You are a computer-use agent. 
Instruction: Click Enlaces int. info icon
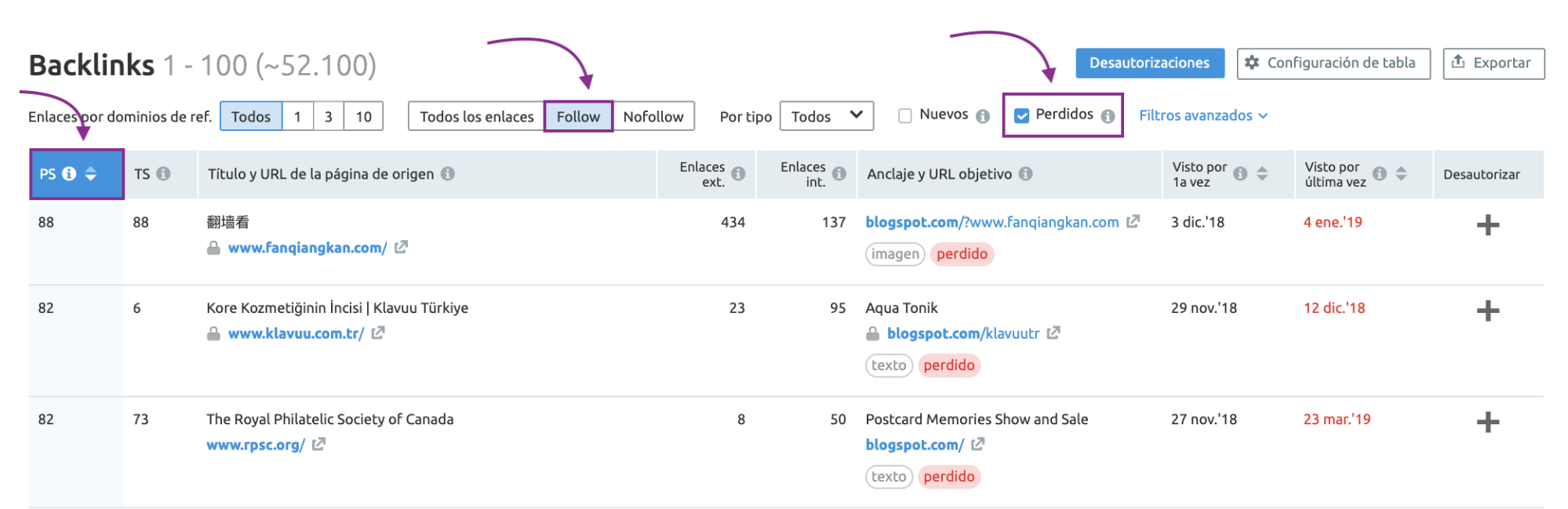[x=839, y=173]
